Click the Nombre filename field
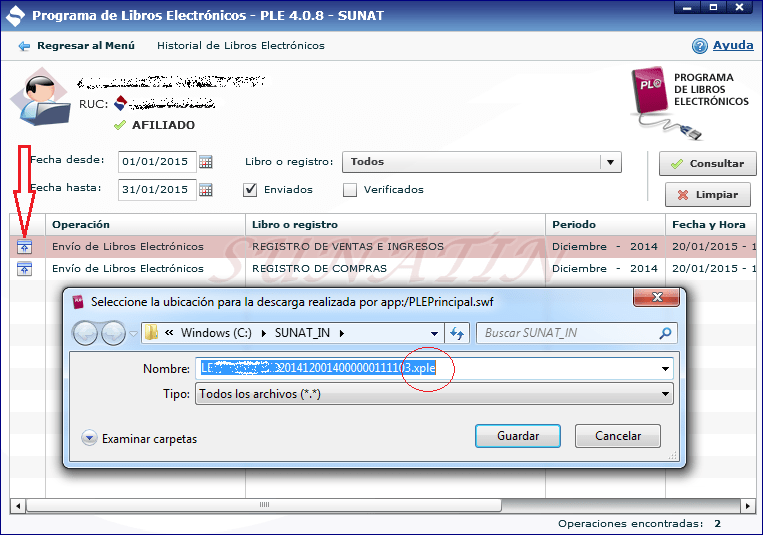Screen dimensions: 763x535 (x=434, y=369)
